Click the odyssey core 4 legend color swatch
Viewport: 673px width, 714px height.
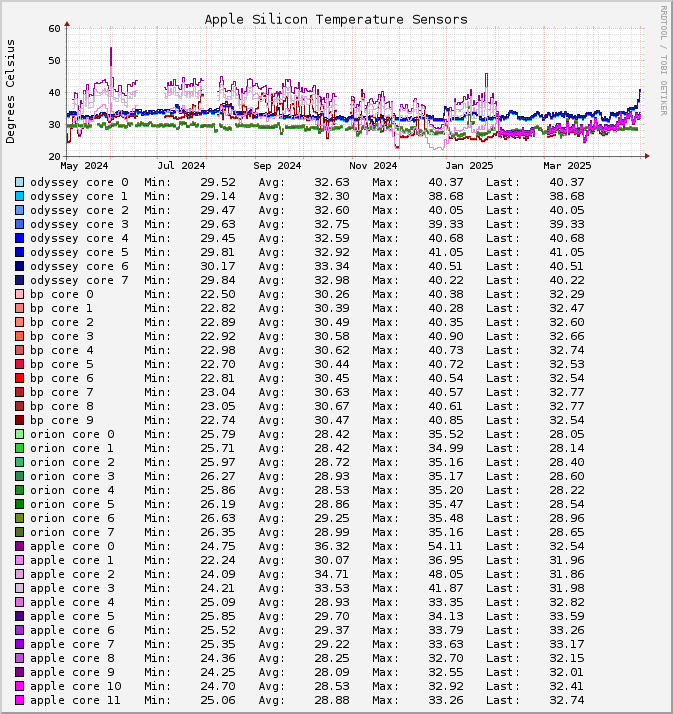point(19,238)
